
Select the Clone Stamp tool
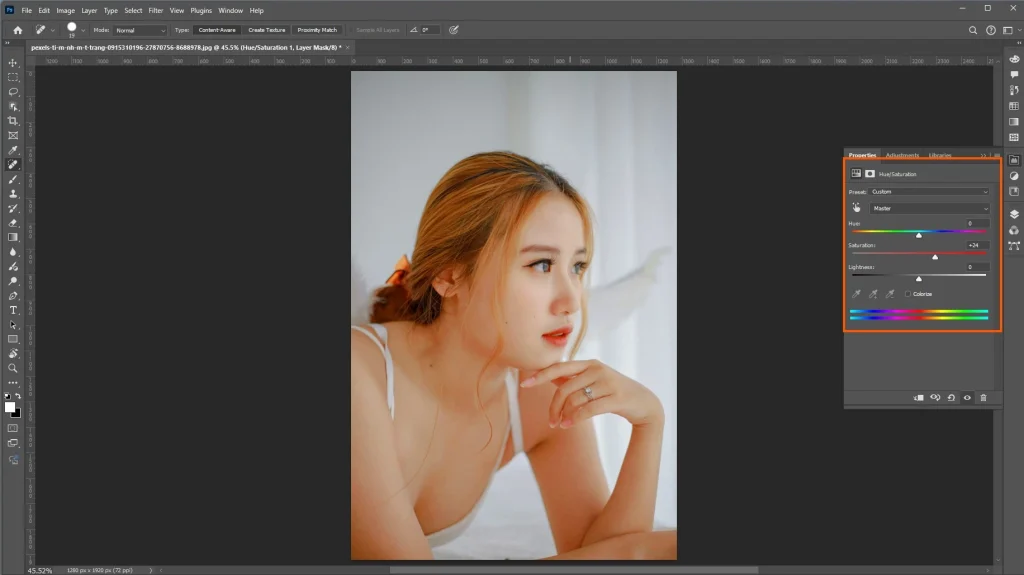tap(13, 194)
